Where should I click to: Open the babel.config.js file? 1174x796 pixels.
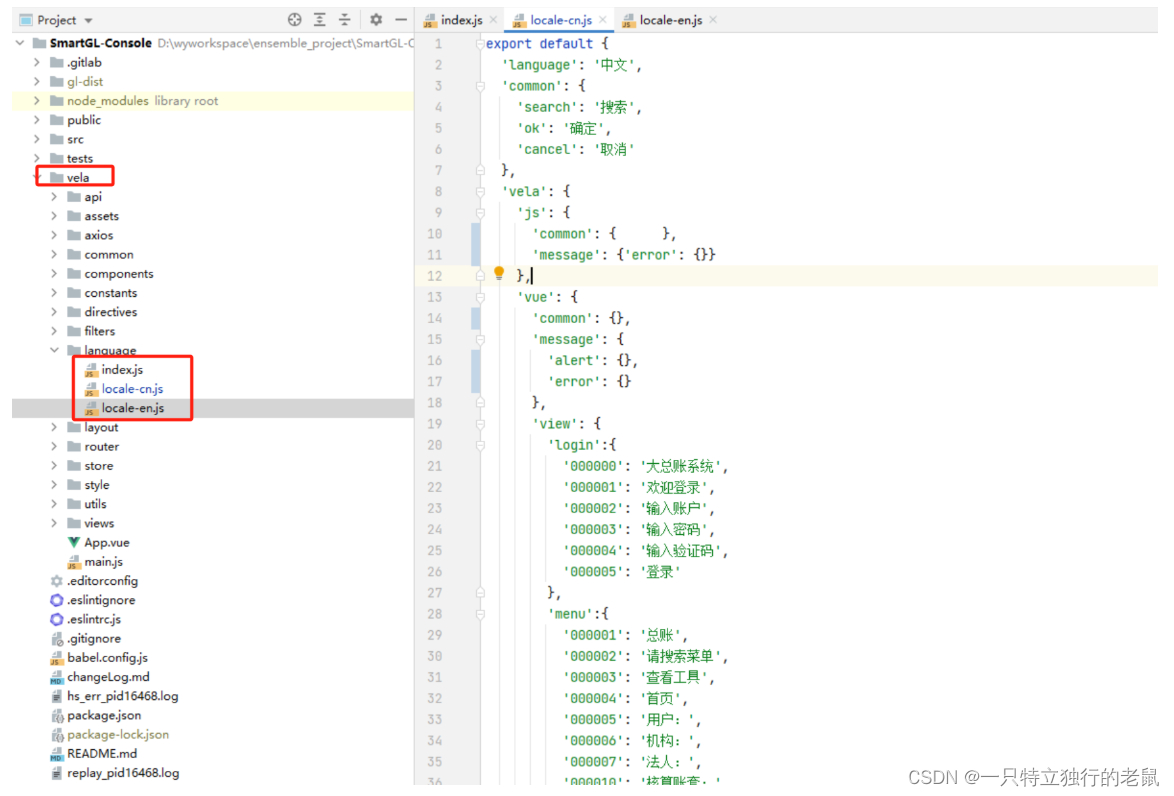tap(107, 658)
